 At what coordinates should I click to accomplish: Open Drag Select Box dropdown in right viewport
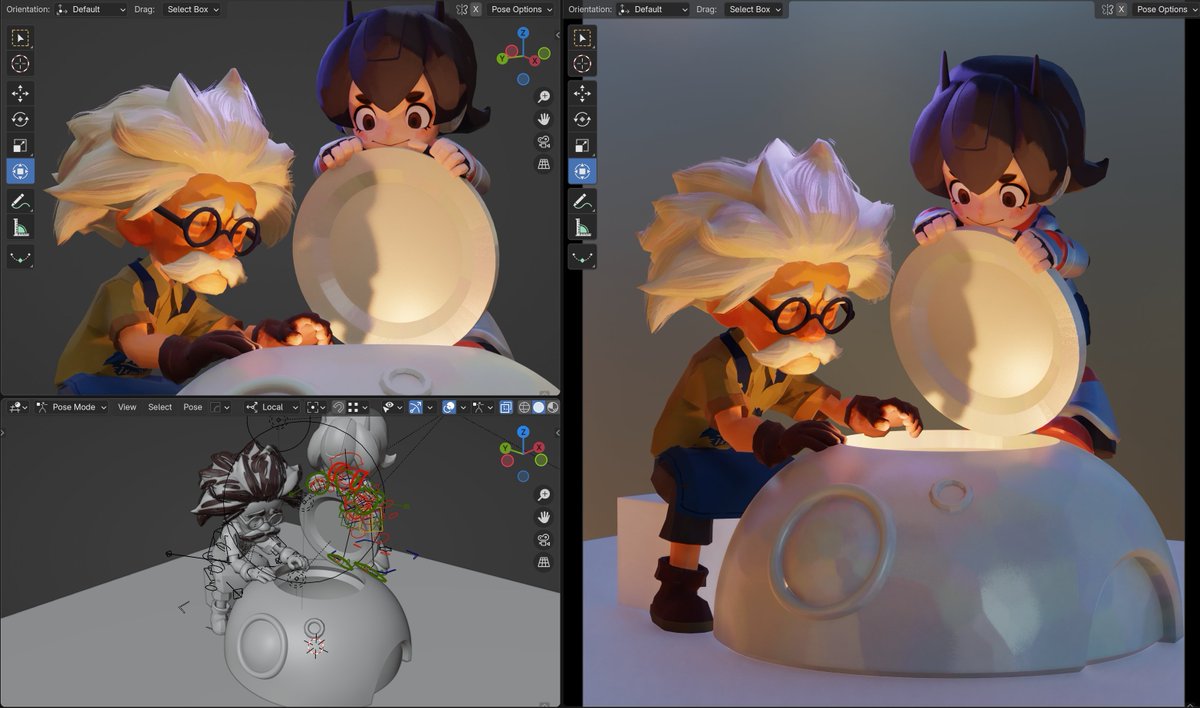pos(755,9)
